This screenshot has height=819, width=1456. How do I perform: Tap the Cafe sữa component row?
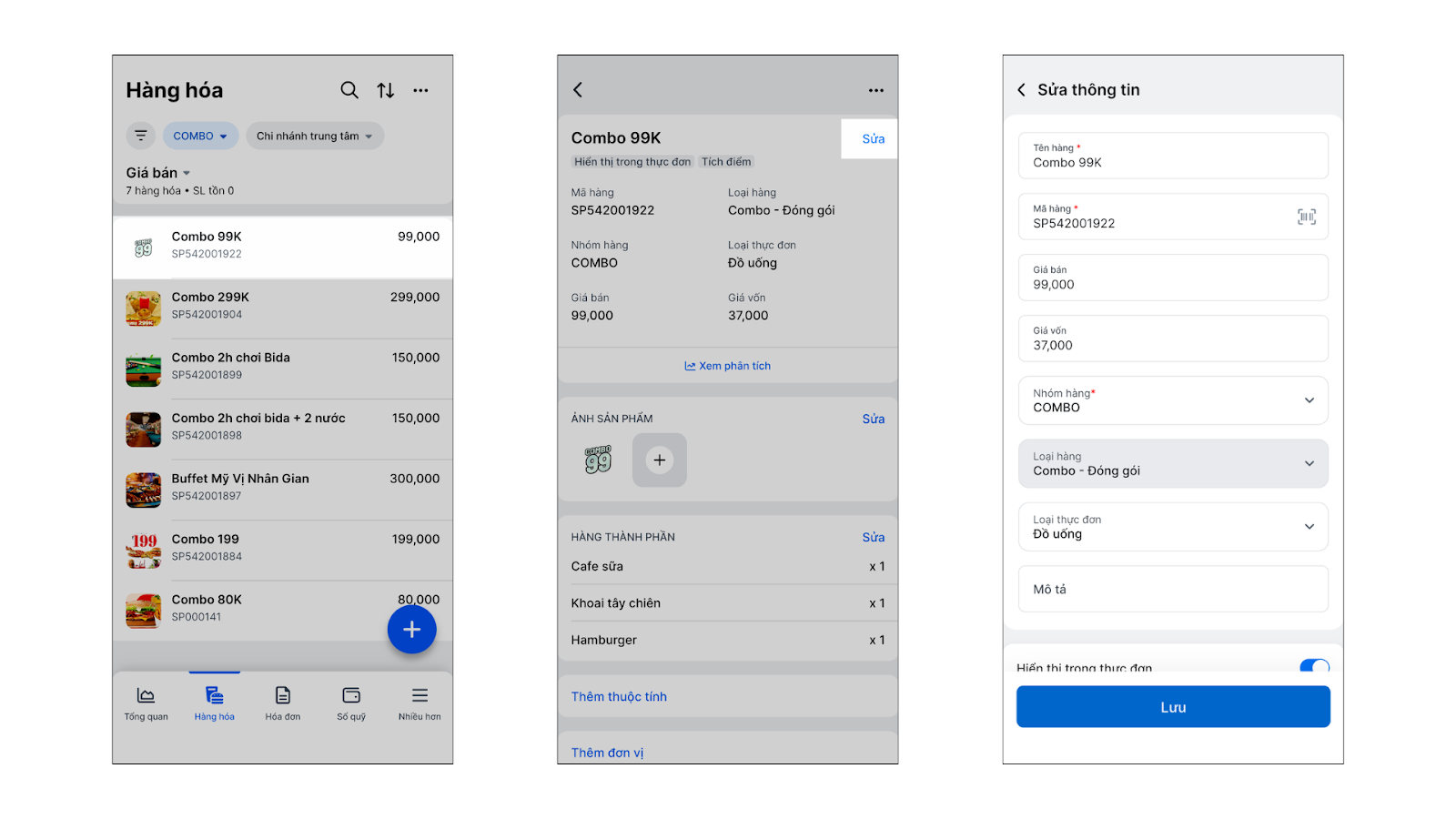(x=728, y=566)
